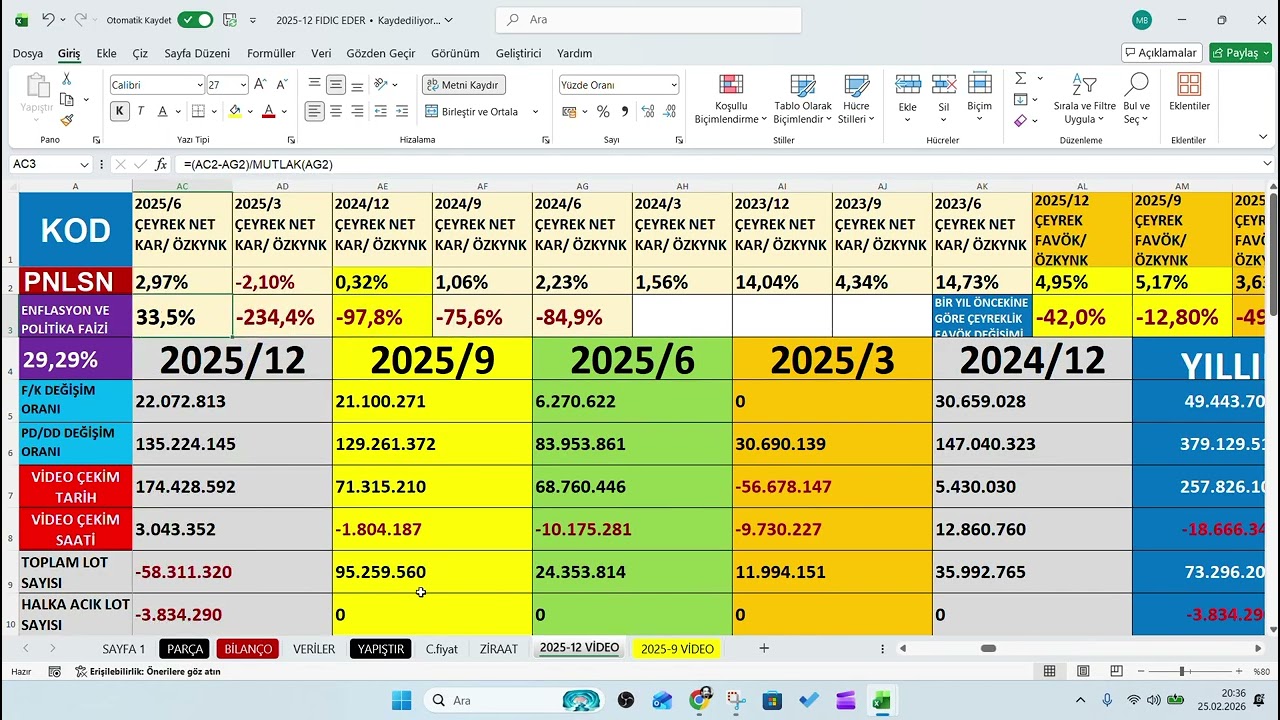Open Tablo Olarak Biçimlendir menu

(802, 99)
